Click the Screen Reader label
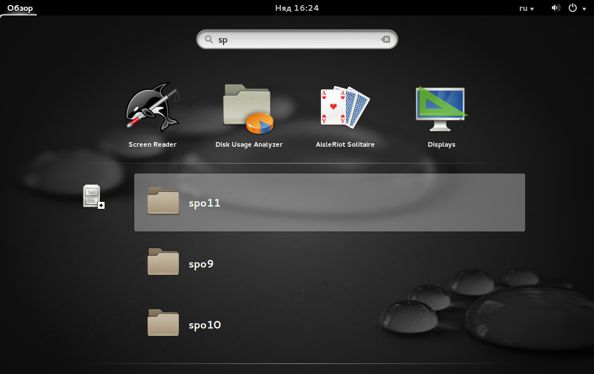 pos(152,144)
